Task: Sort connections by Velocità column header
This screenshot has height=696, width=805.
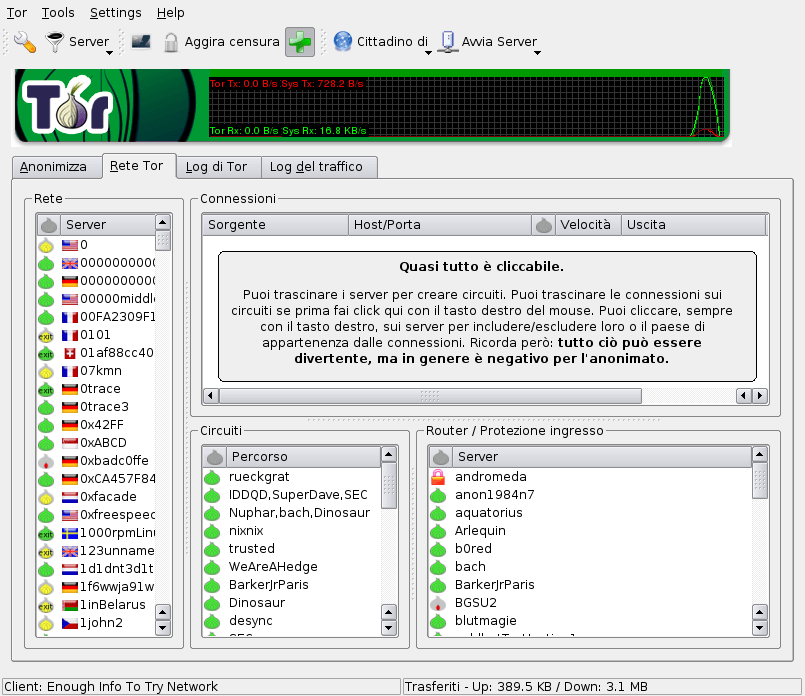Action: [x=585, y=225]
